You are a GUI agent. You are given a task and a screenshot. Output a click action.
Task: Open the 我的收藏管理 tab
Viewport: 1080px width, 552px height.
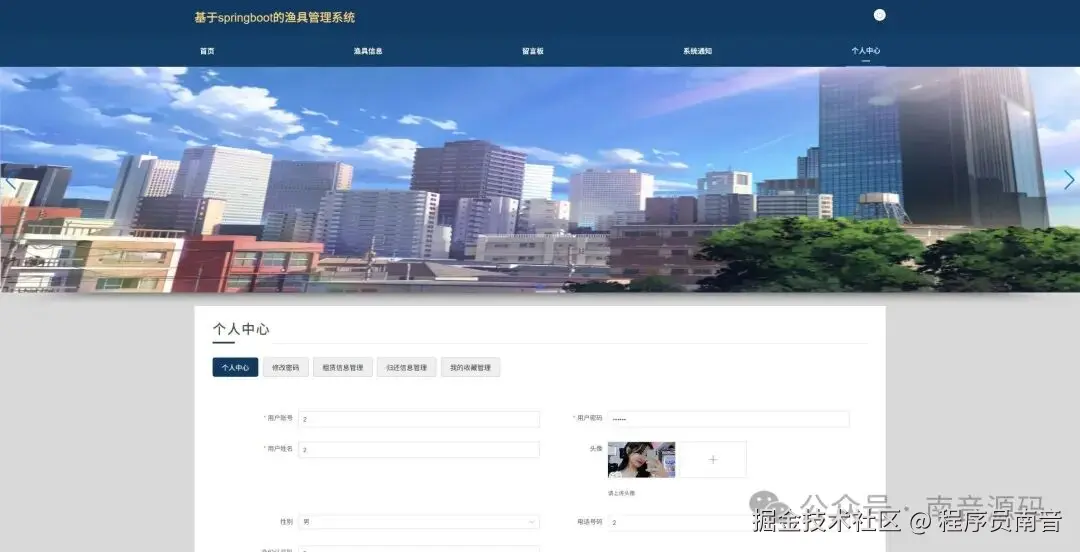470,367
